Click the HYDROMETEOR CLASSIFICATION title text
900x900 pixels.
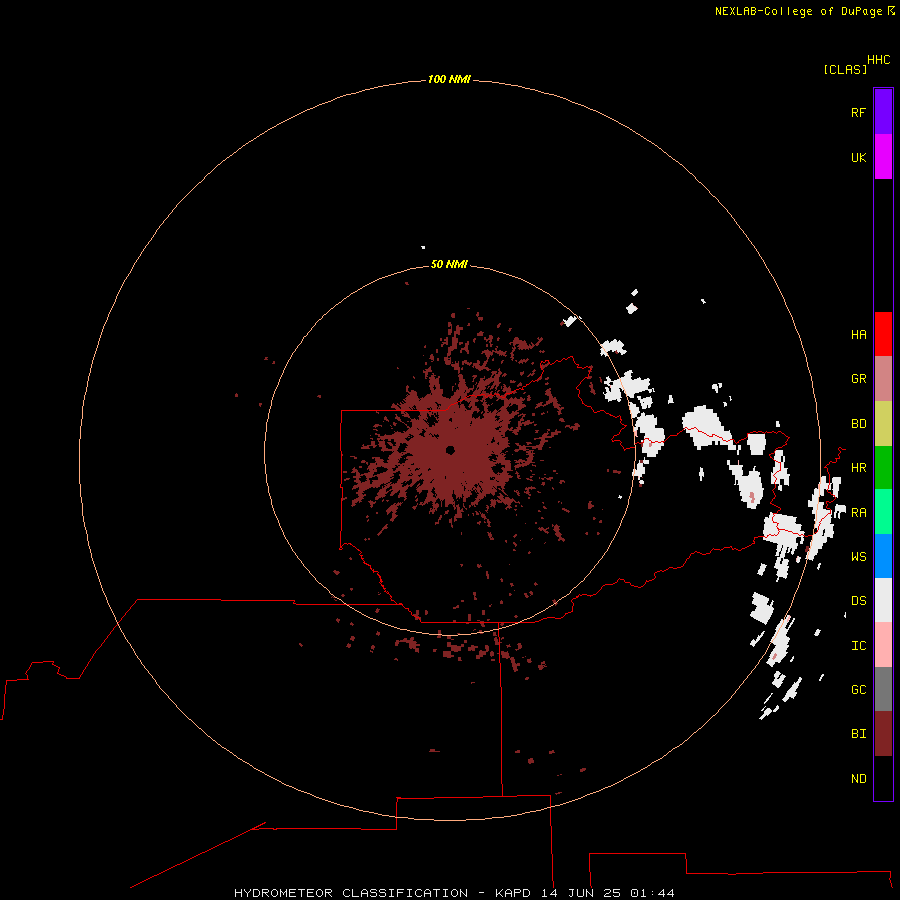(351, 893)
